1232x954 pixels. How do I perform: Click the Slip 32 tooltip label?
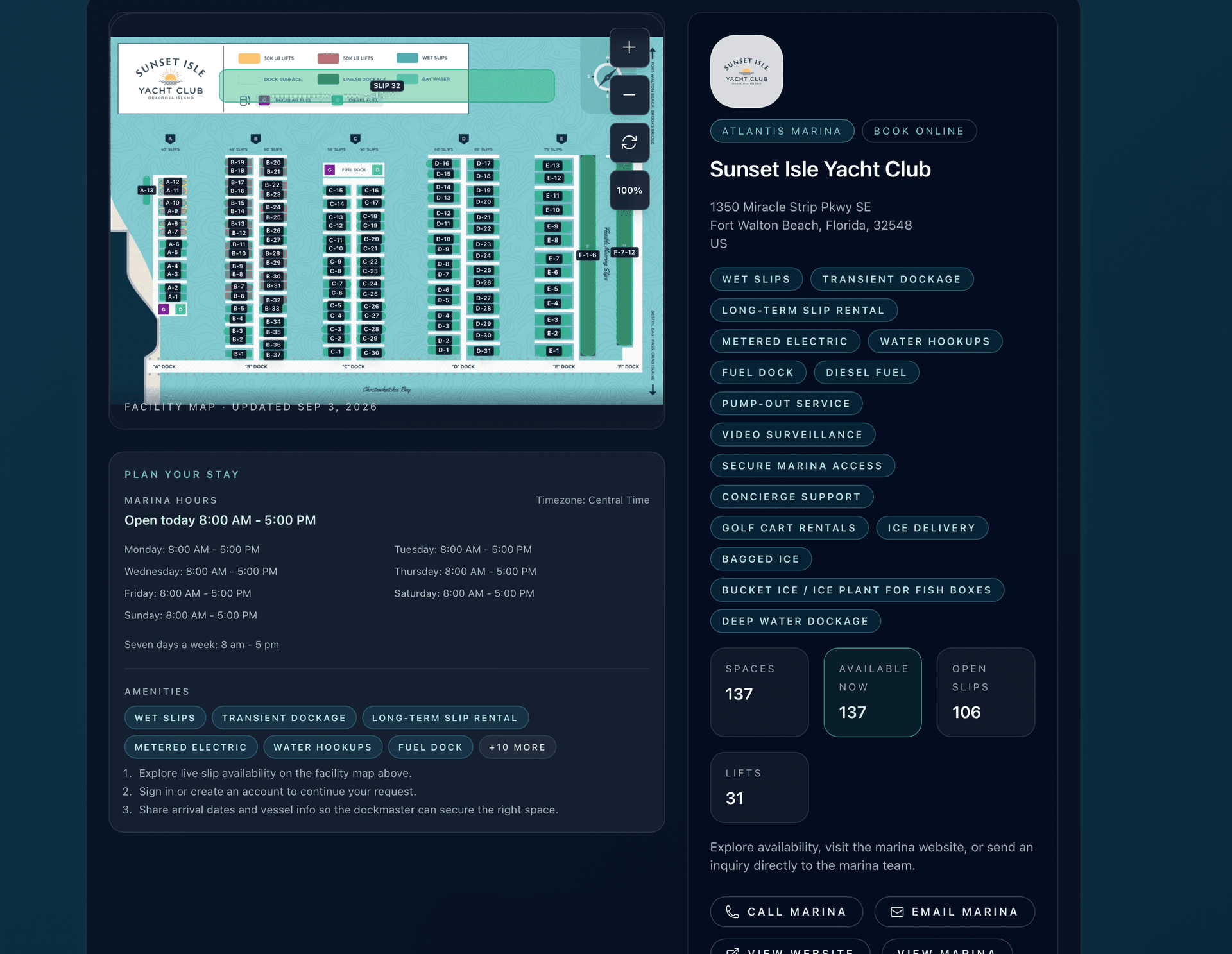387,85
